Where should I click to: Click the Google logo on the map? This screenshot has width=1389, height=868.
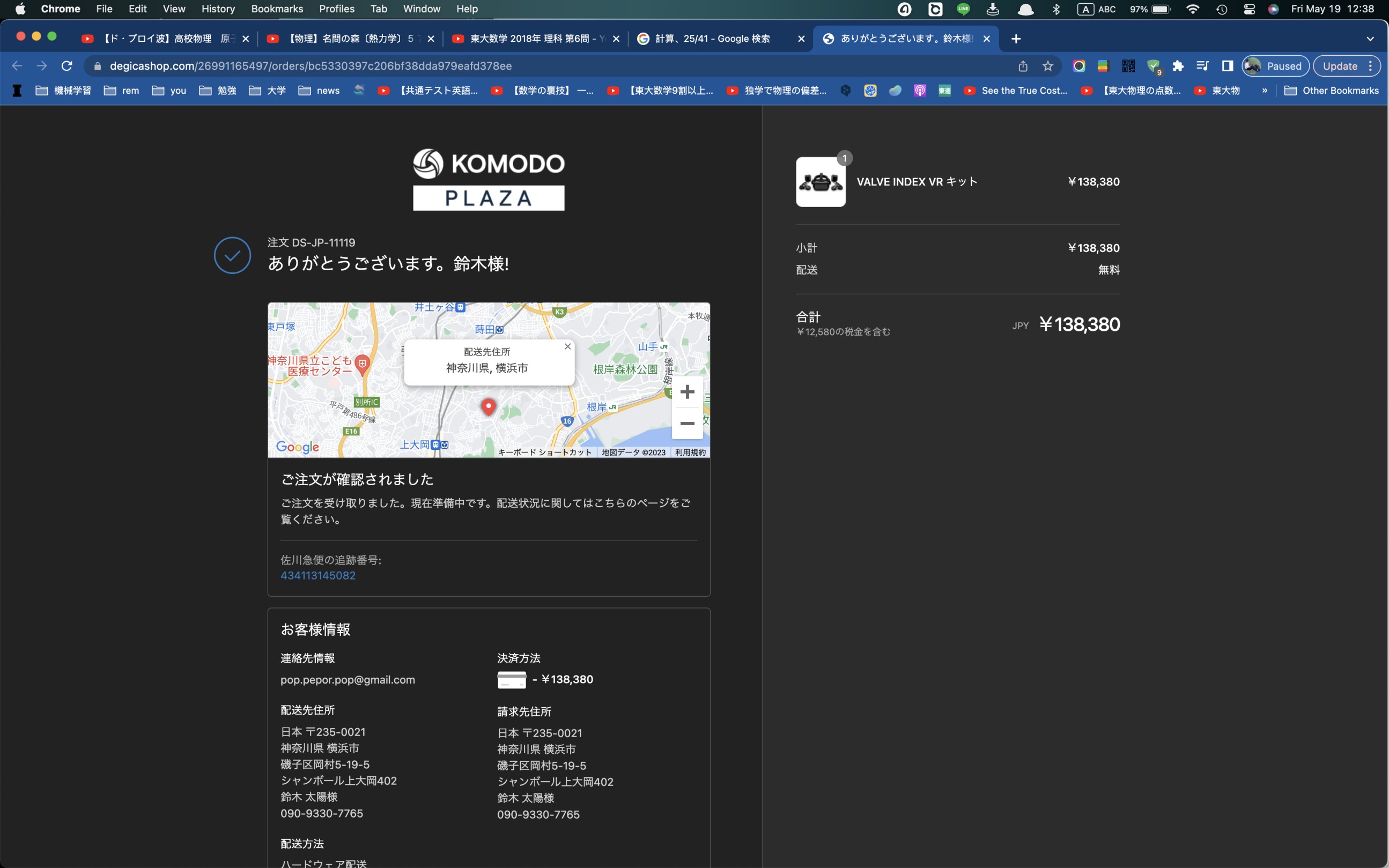click(298, 447)
